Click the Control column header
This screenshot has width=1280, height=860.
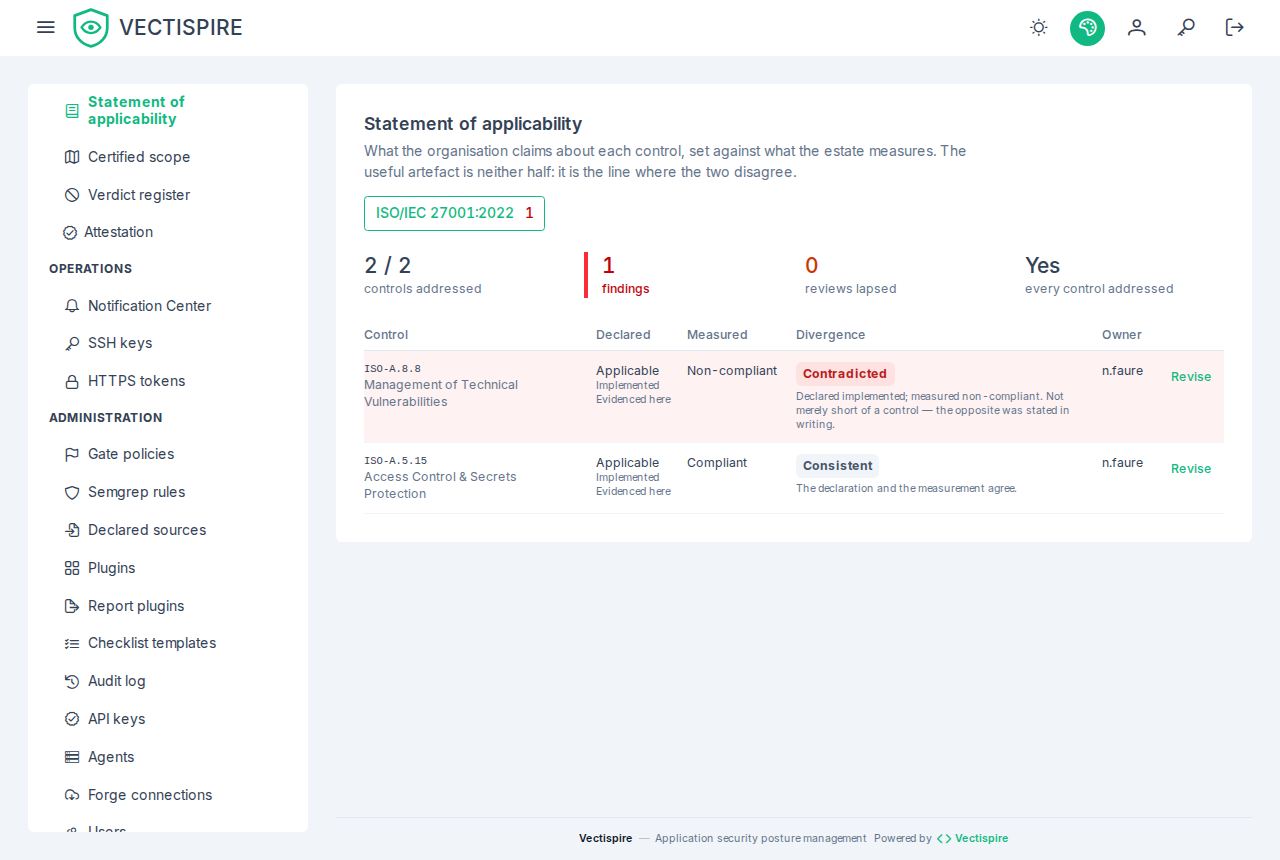tap(386, 335)
